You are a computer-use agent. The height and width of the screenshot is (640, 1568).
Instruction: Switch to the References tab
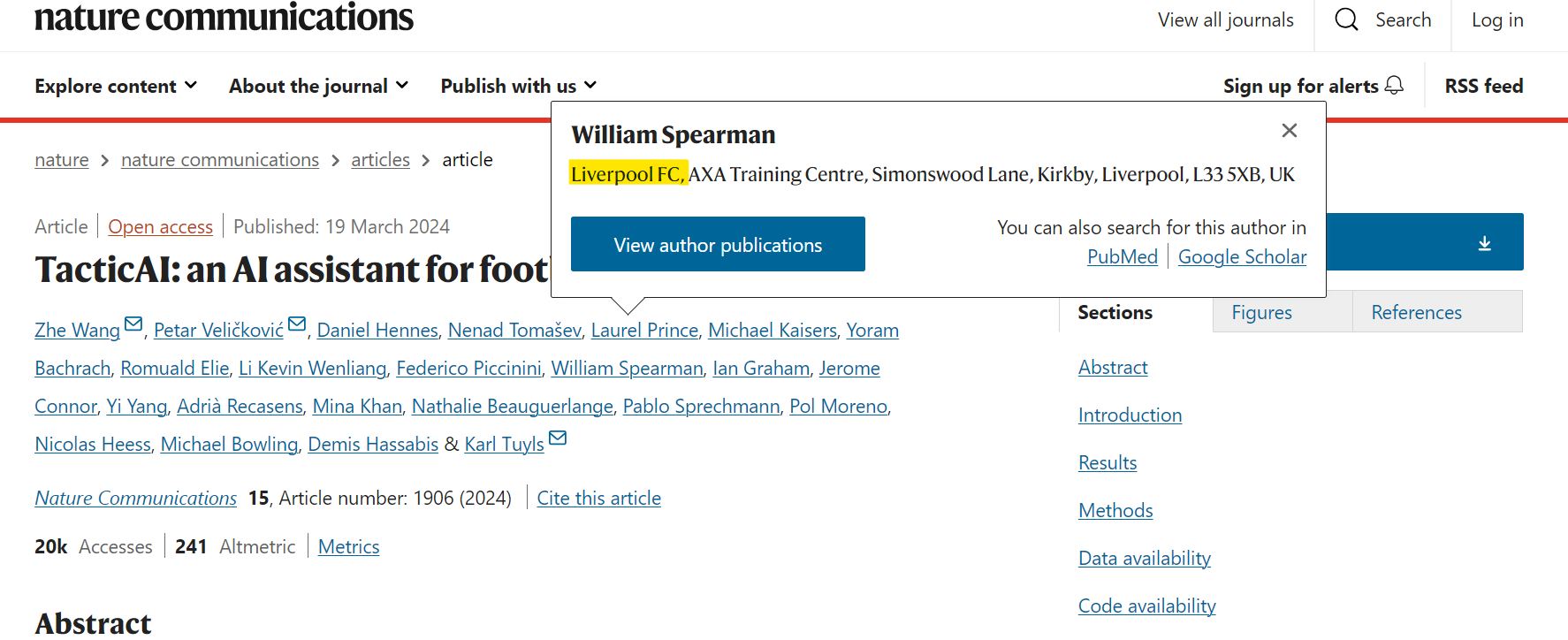click(x=1416, y=312)
